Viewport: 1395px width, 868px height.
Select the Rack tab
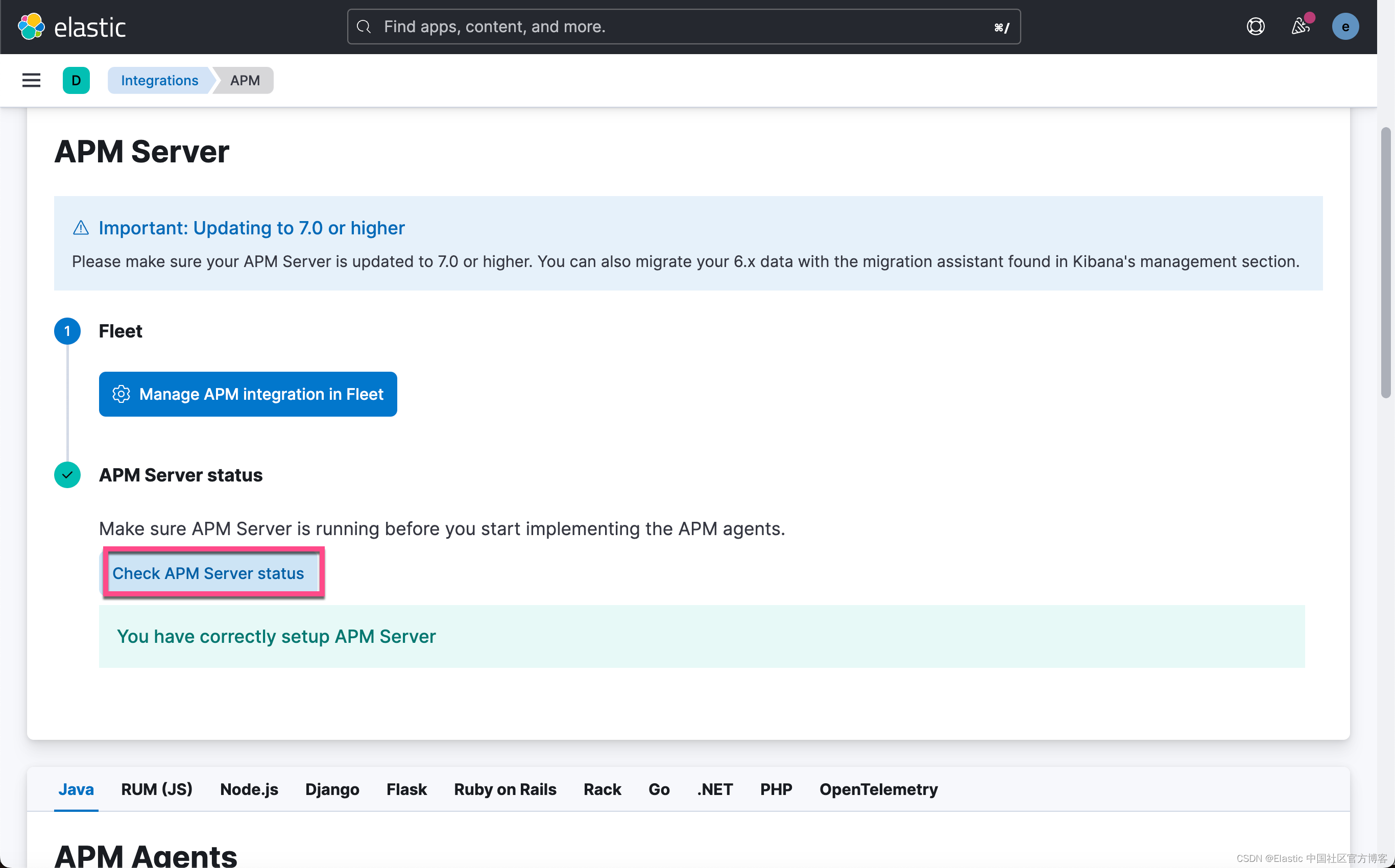[x=602, y=789]
